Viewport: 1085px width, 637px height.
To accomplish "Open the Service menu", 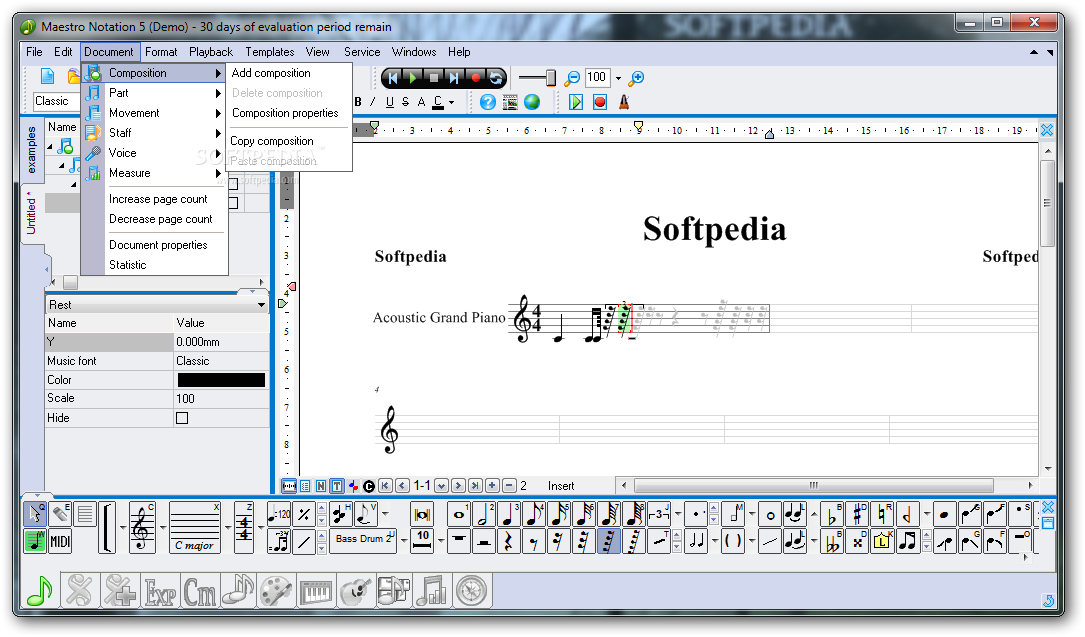I will [x=362, y=52].
